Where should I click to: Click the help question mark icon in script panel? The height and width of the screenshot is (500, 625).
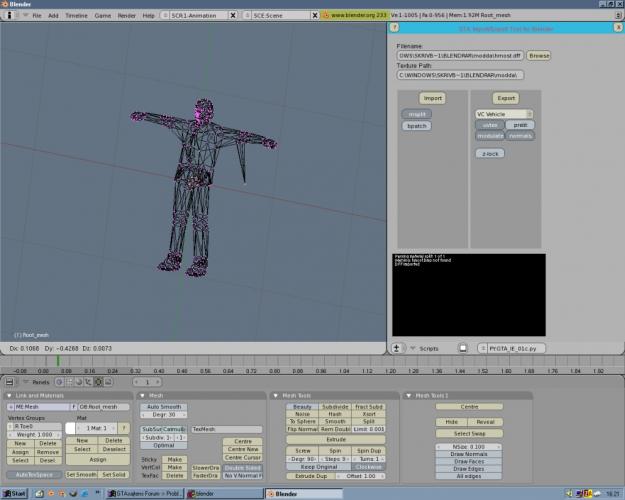(x=396, y=28)
